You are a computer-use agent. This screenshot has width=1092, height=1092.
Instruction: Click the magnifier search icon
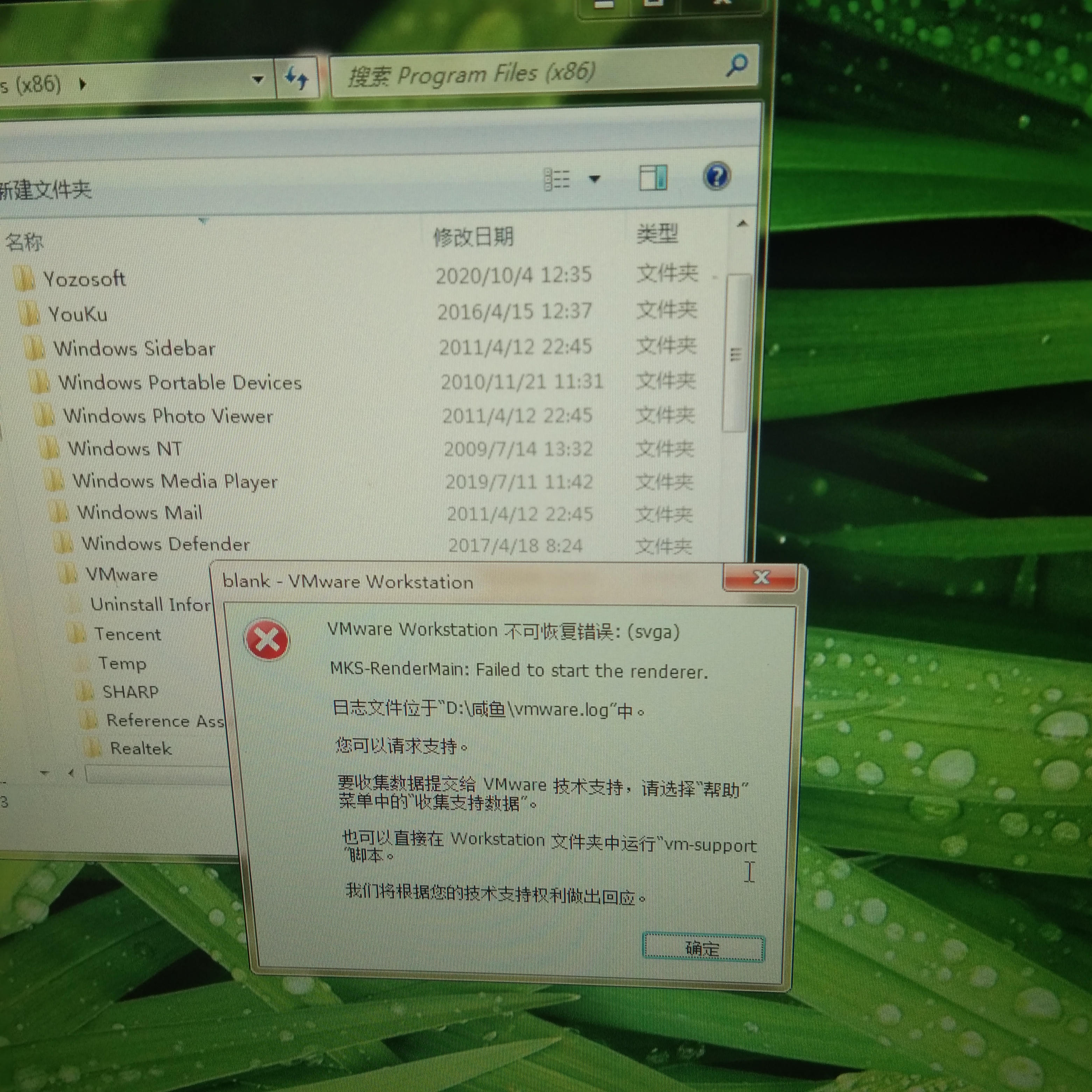coord(736,66)
